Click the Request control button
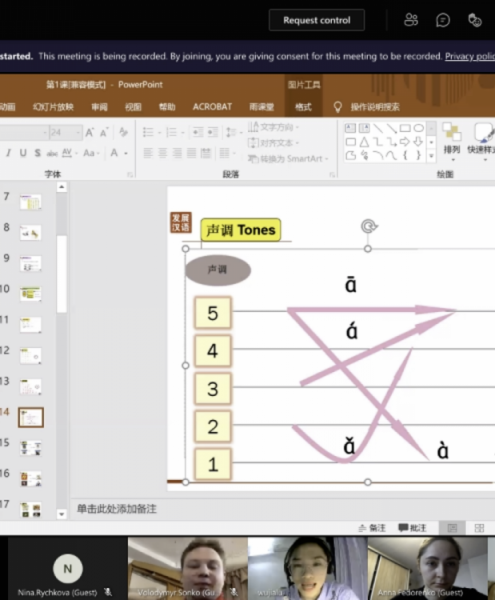This screenshot has width=495, height=600. pos(317,20)
